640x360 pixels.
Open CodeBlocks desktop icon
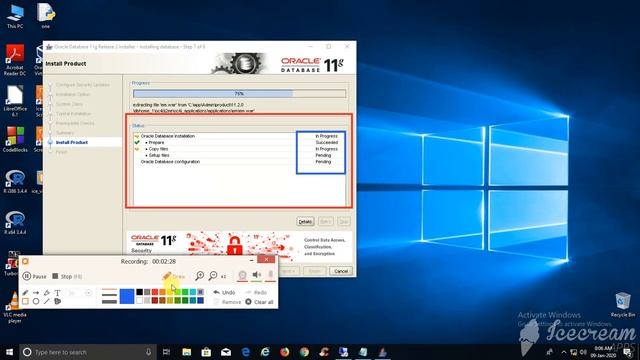tap(15, 140)
